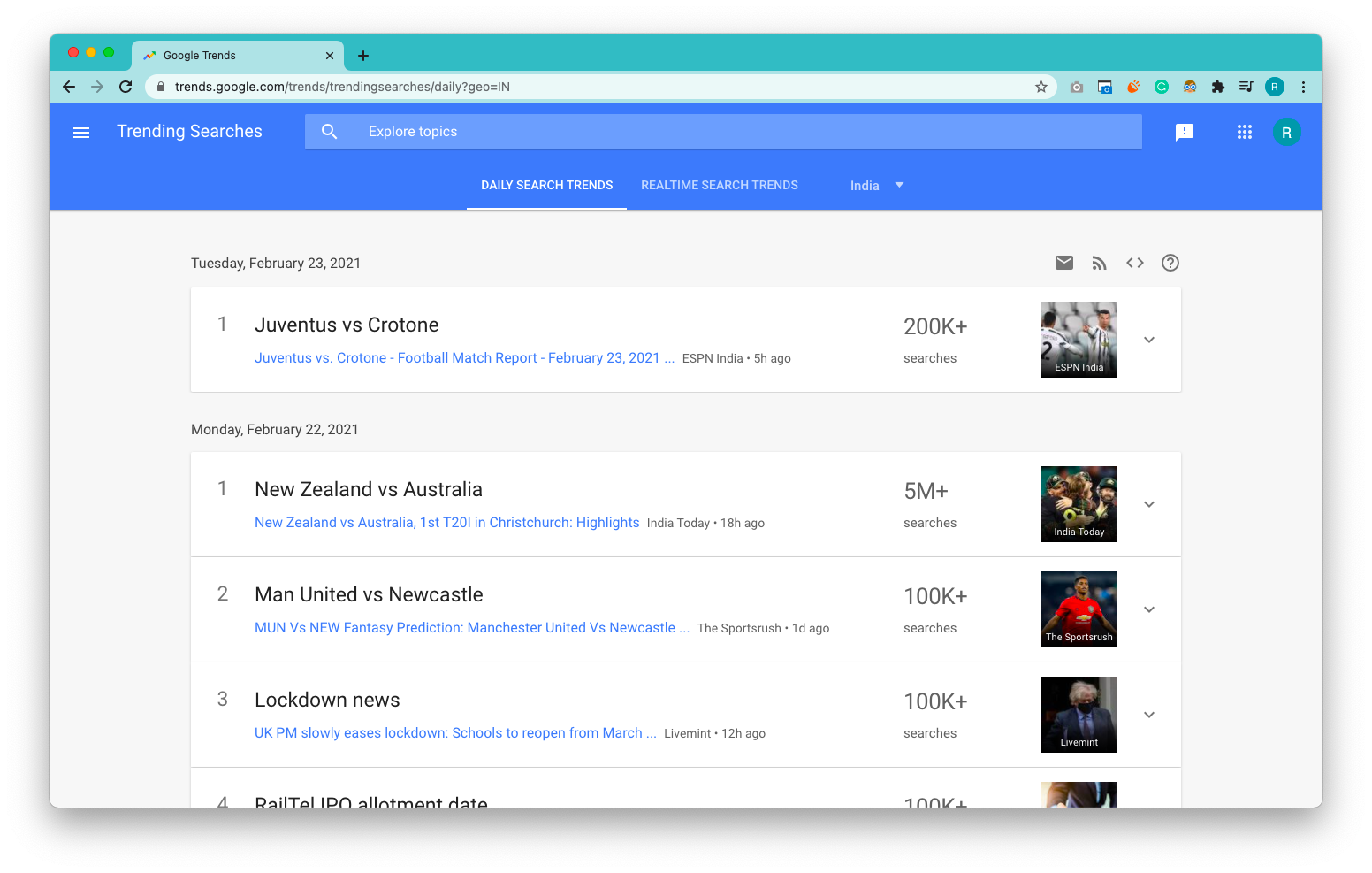Switch to Daily Search Trends tab
This screenshot has height=873, width=1372.
coord(546,186)
